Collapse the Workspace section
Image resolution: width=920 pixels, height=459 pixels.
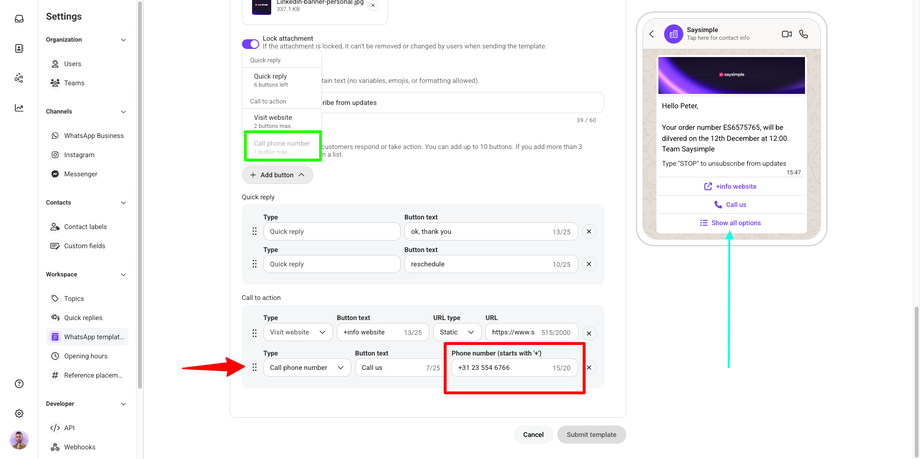tap(123, 274)
